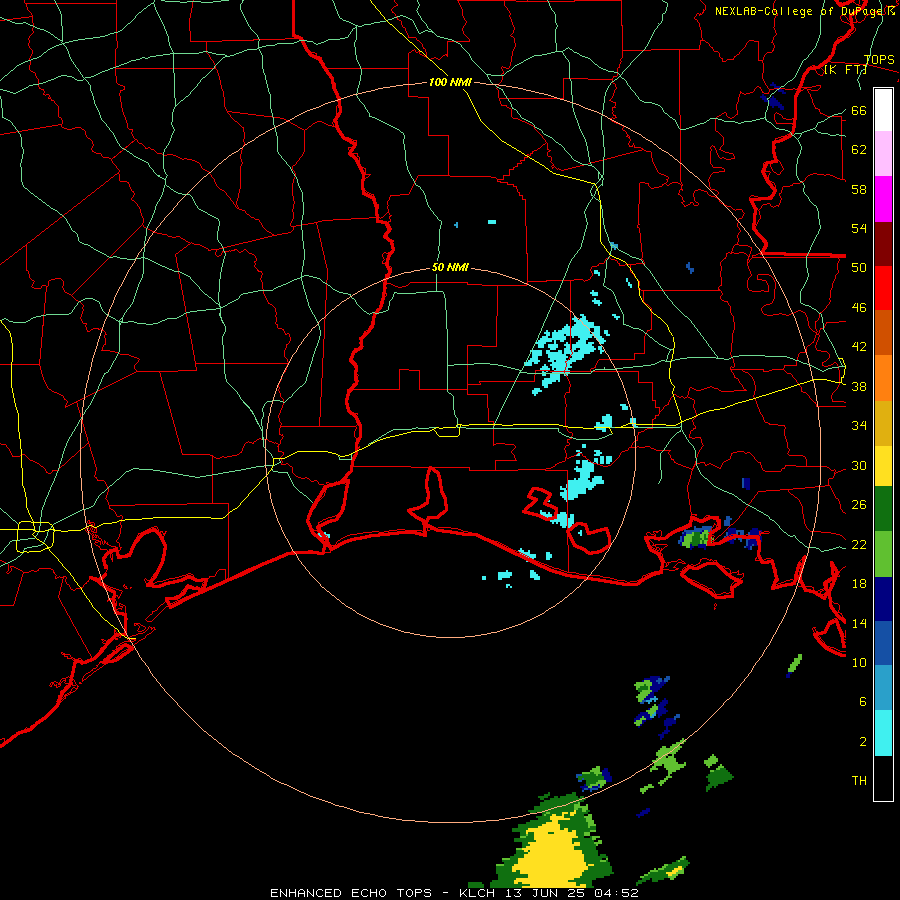Click the '38' legend value
The image size is (900, 900).
[859, 386]
